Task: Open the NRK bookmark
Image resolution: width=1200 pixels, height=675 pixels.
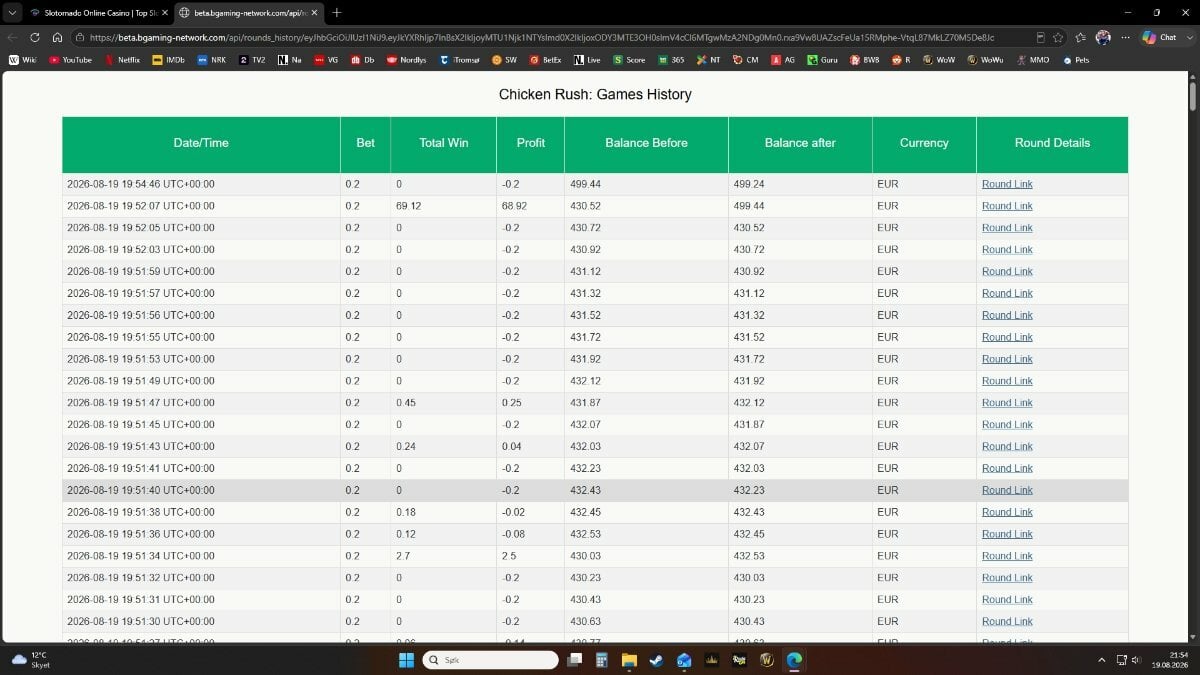Action: click(x=212, y=60)
